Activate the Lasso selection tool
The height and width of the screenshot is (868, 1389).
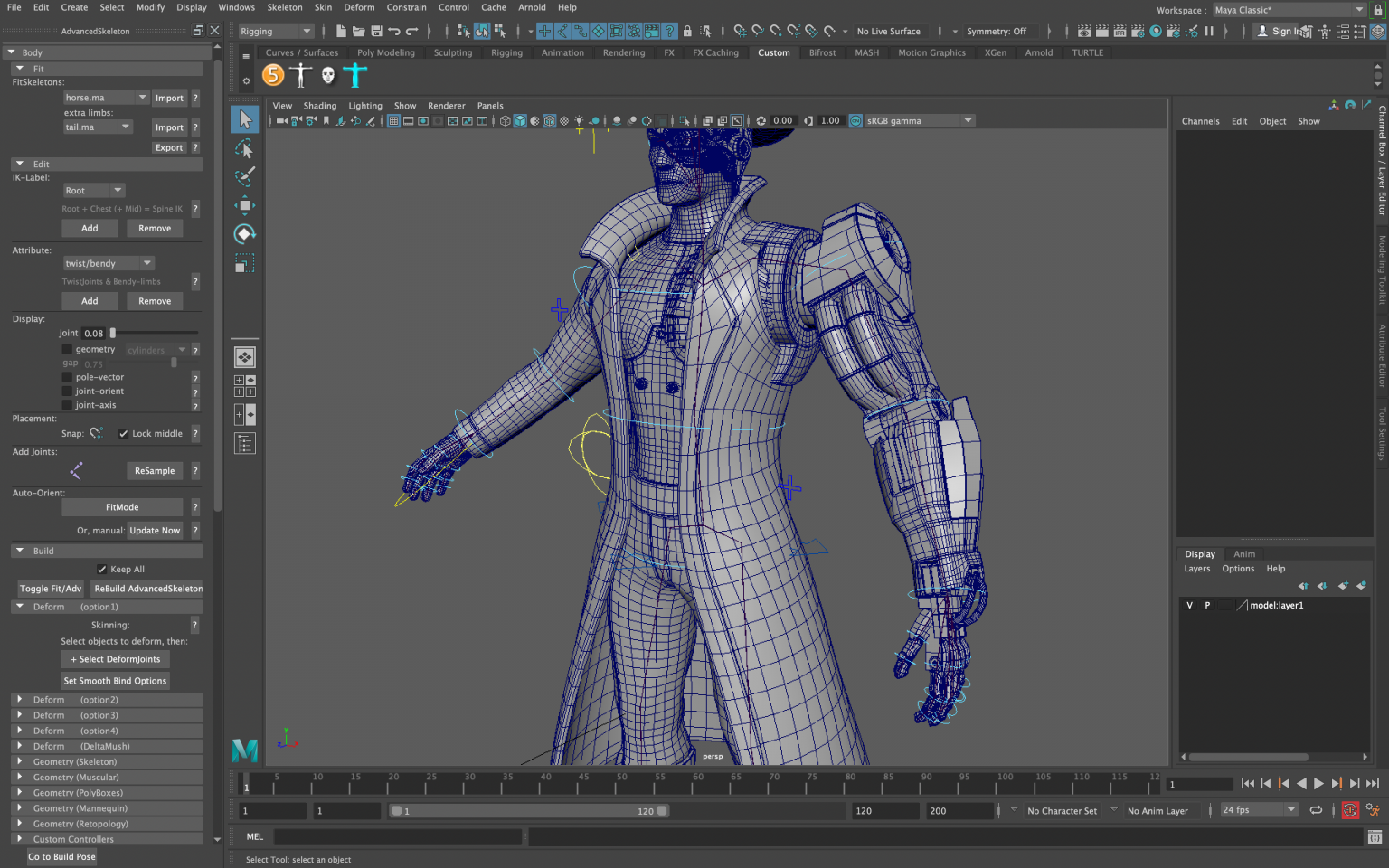coord(244,148)
